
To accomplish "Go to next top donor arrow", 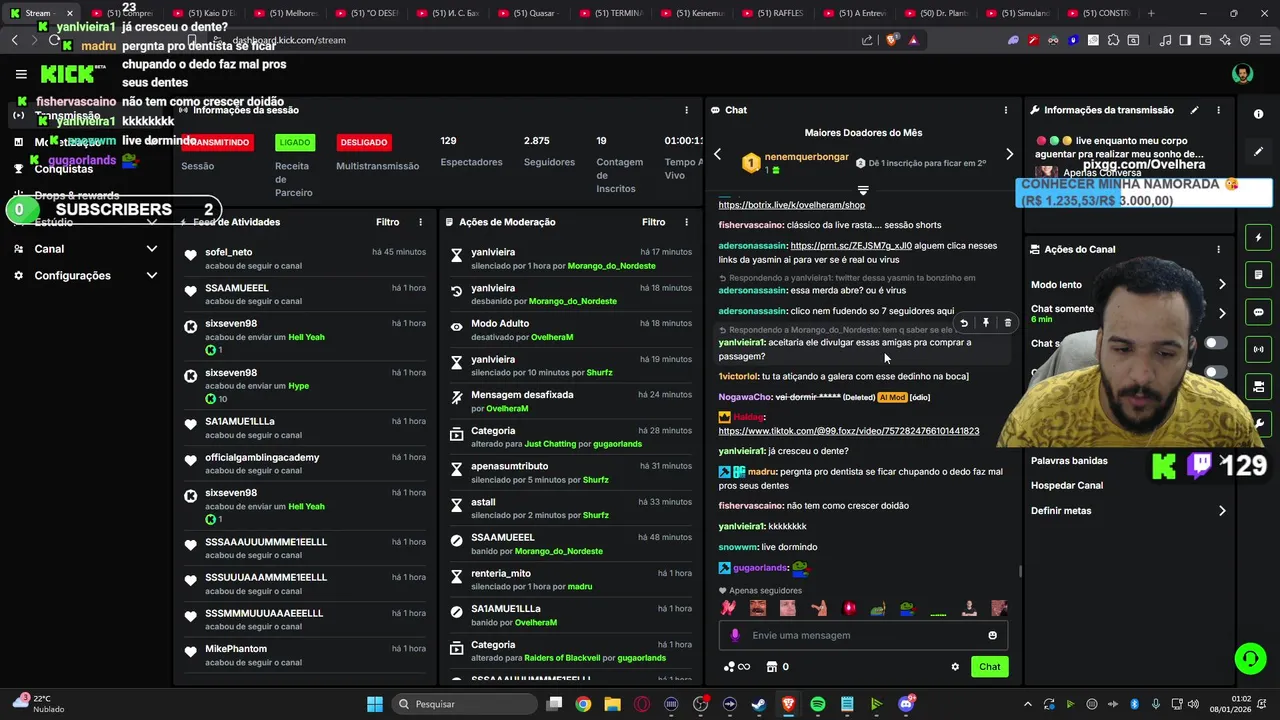I will click(x=1009, y=154).
